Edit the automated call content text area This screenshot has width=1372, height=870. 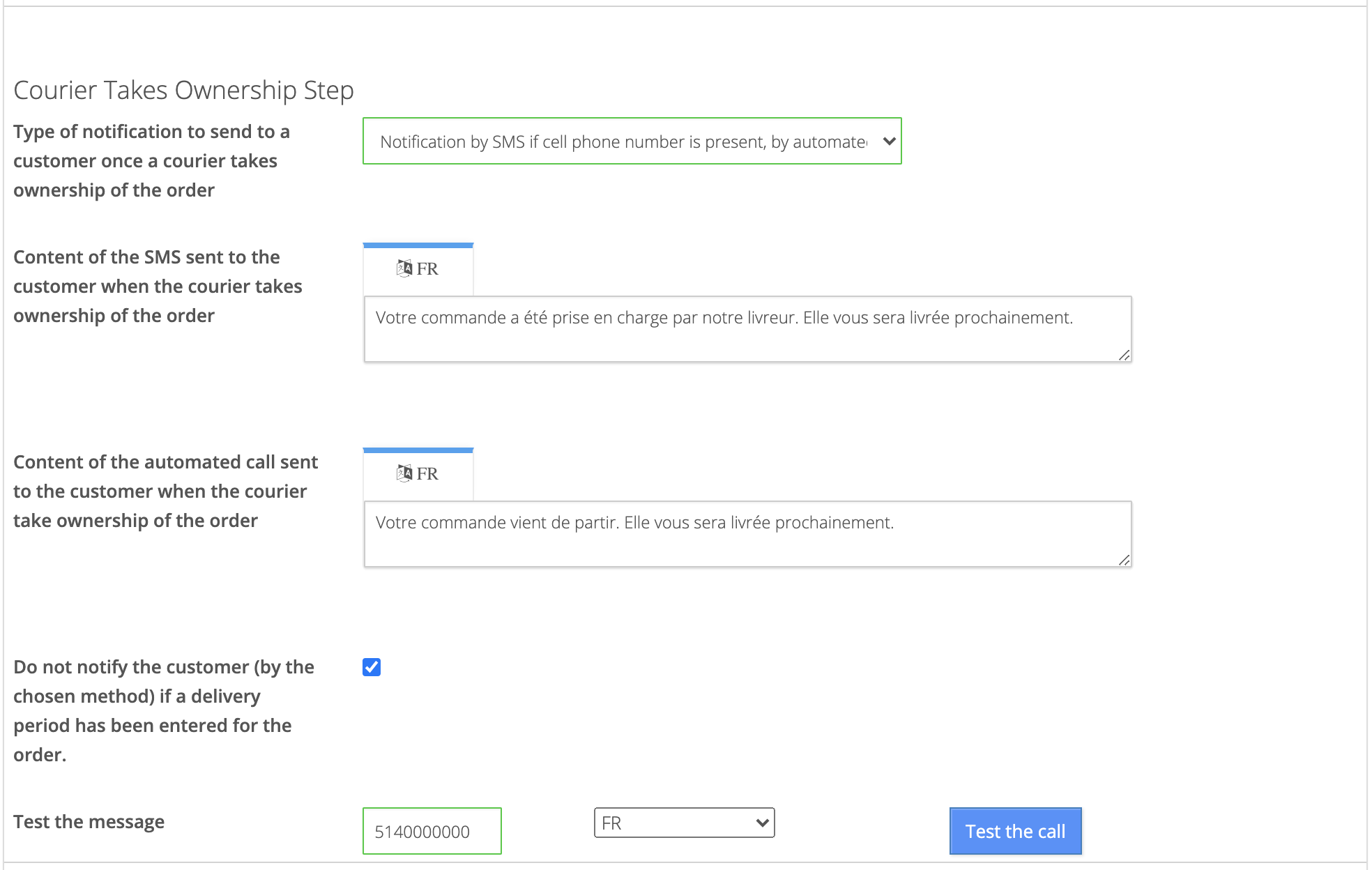pos(747,534)
